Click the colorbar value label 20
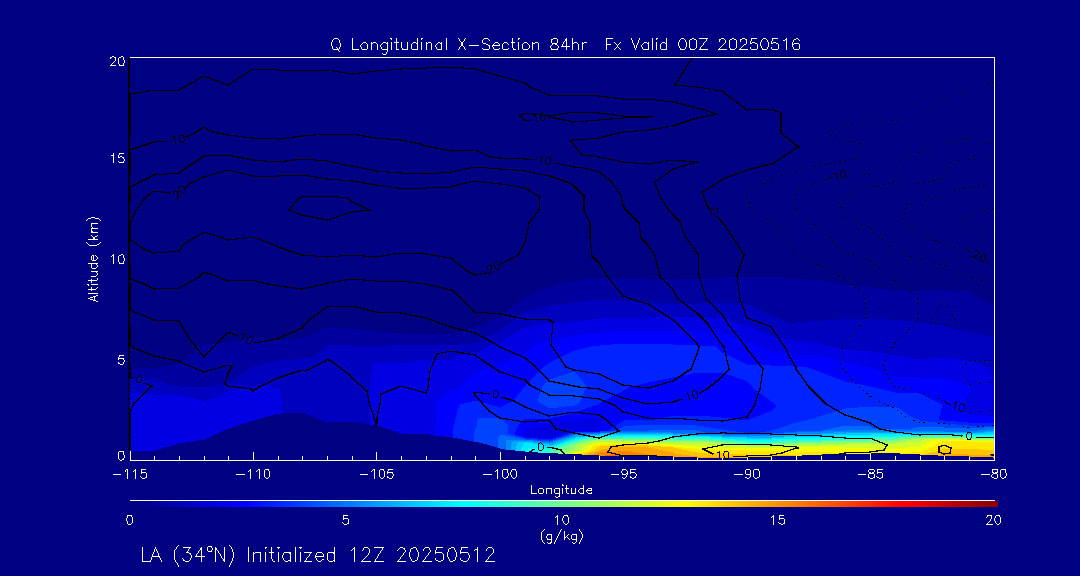 993,521
